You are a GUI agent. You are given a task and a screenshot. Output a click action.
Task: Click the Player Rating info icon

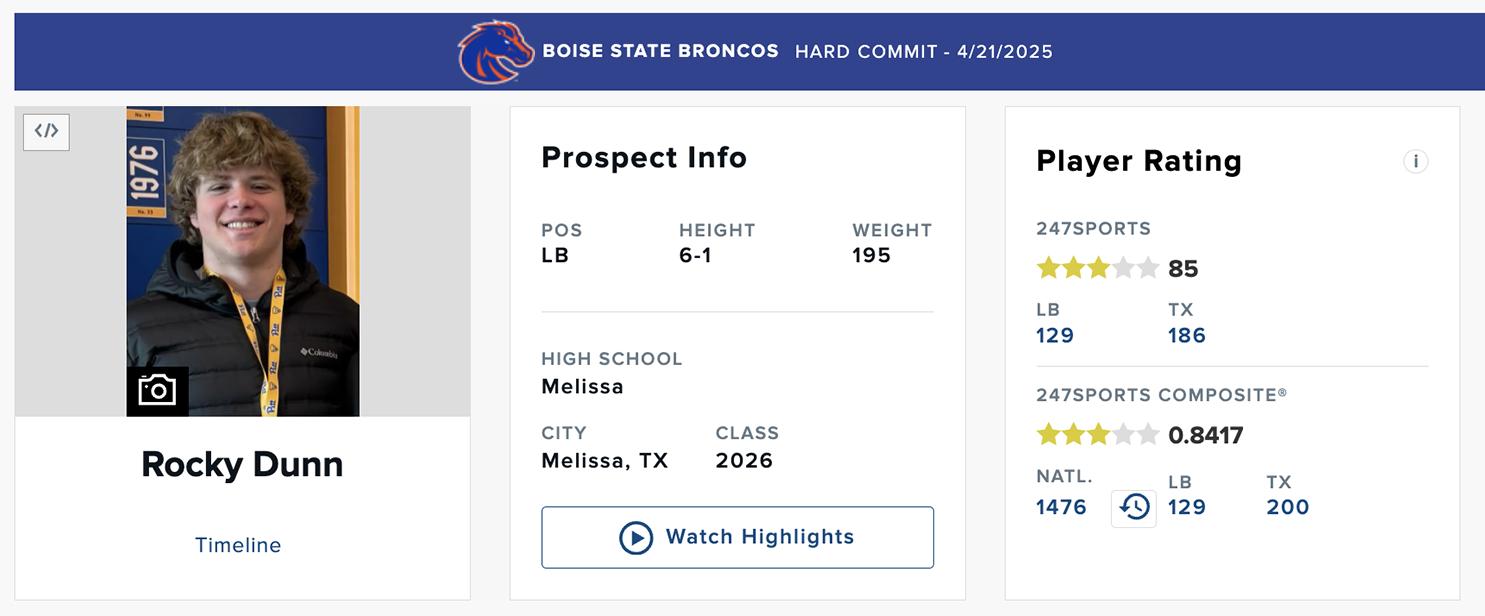point(1415,162)
